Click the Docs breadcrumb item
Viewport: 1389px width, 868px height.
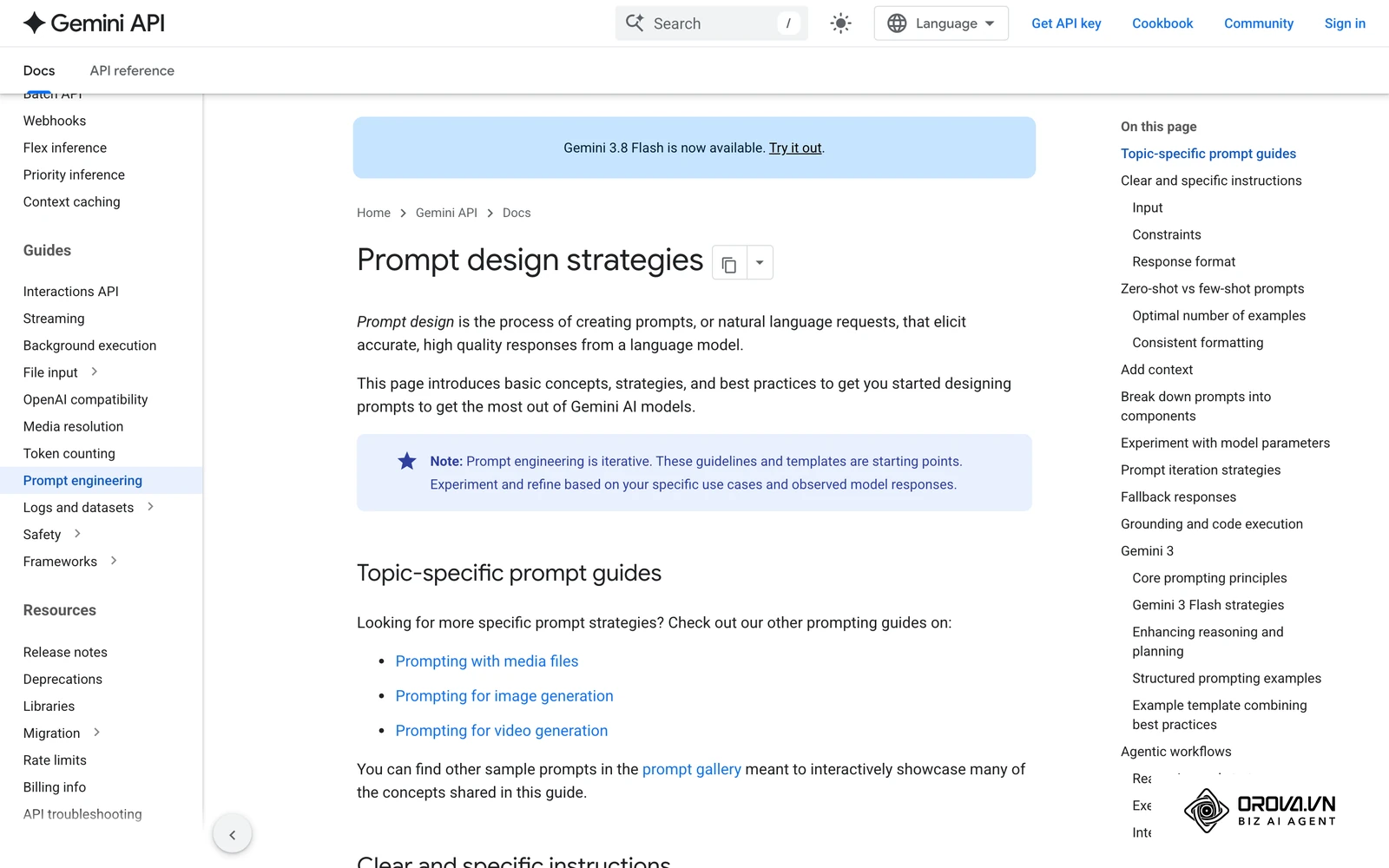(517, 213)
